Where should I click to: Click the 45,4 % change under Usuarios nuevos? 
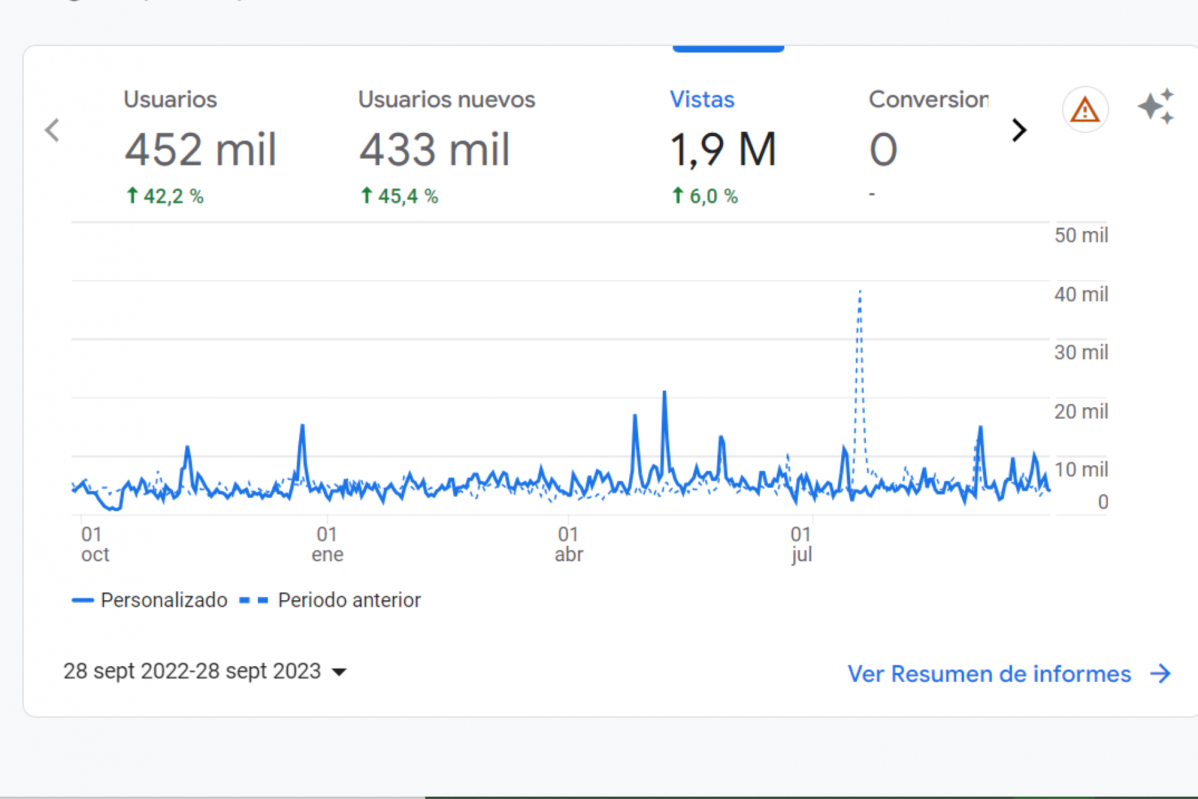tap(400, 196)
